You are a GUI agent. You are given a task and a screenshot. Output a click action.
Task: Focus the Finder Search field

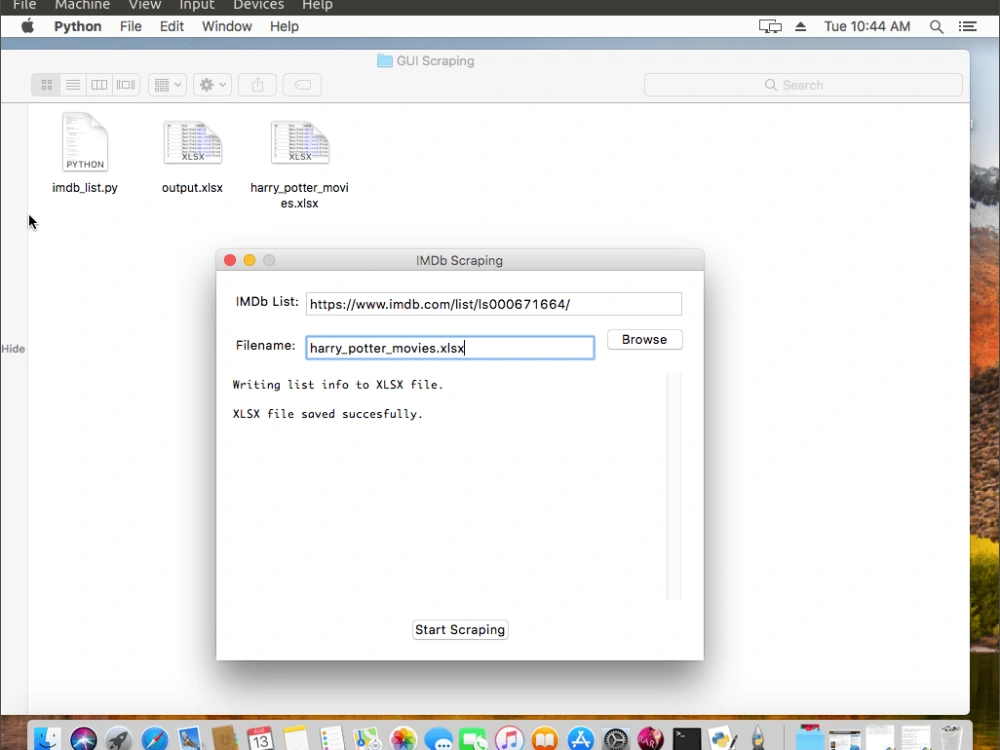pos(803,85)
